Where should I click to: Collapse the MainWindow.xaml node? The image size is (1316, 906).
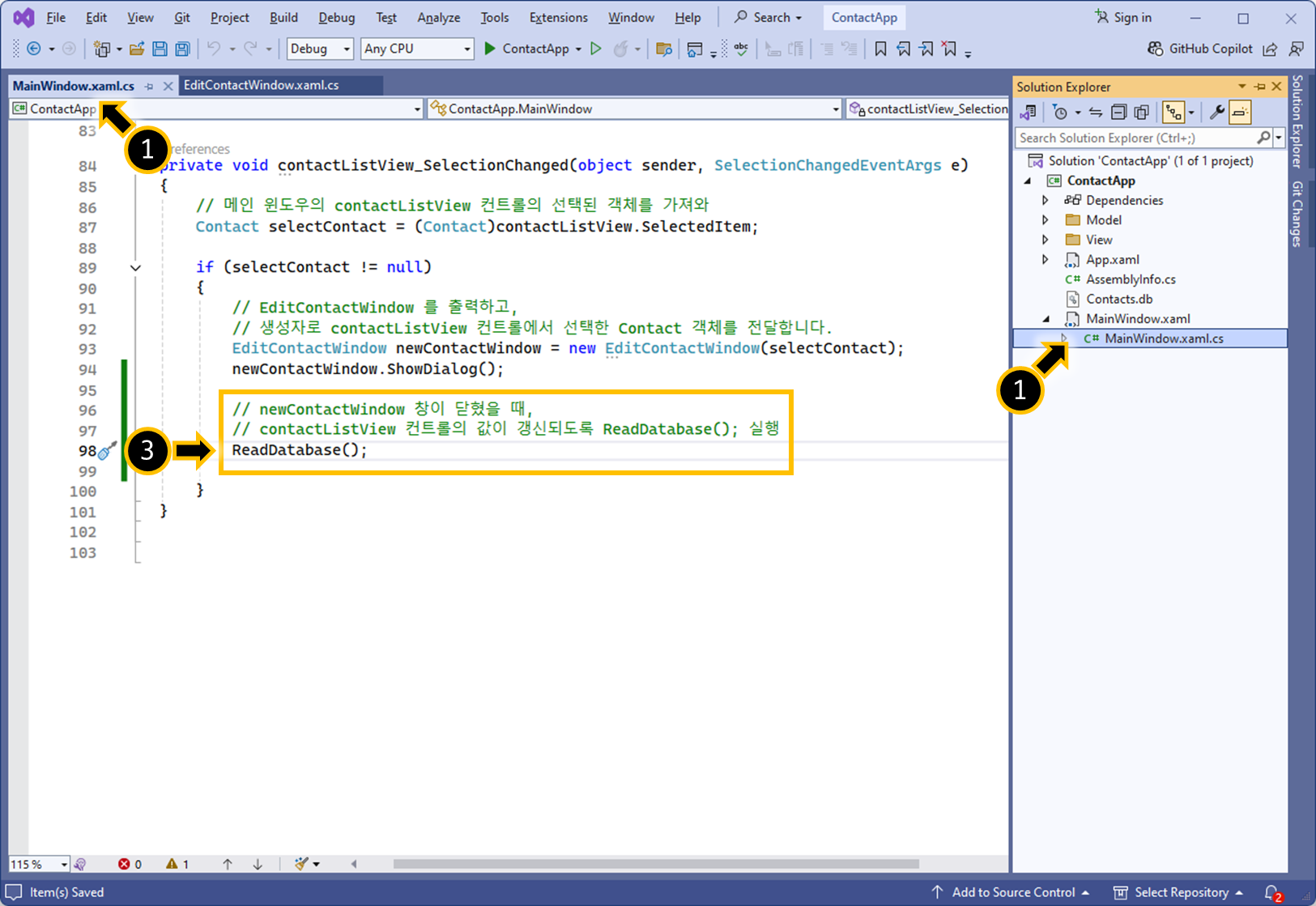(1046, 319)
